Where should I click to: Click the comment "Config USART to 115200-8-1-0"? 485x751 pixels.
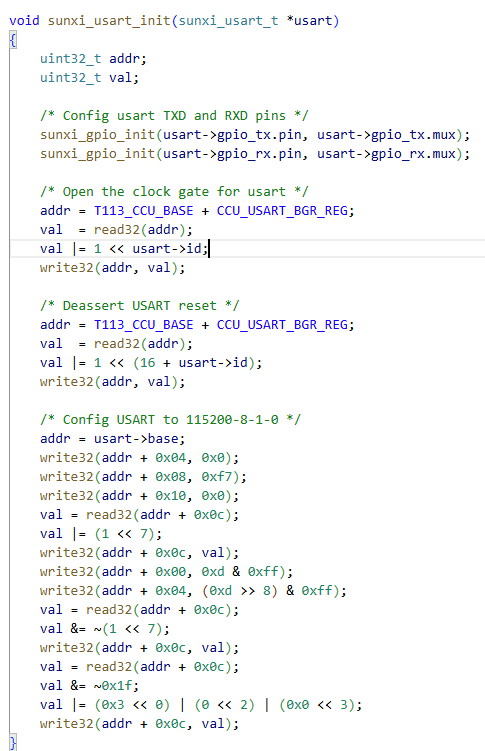click(170, 420)
